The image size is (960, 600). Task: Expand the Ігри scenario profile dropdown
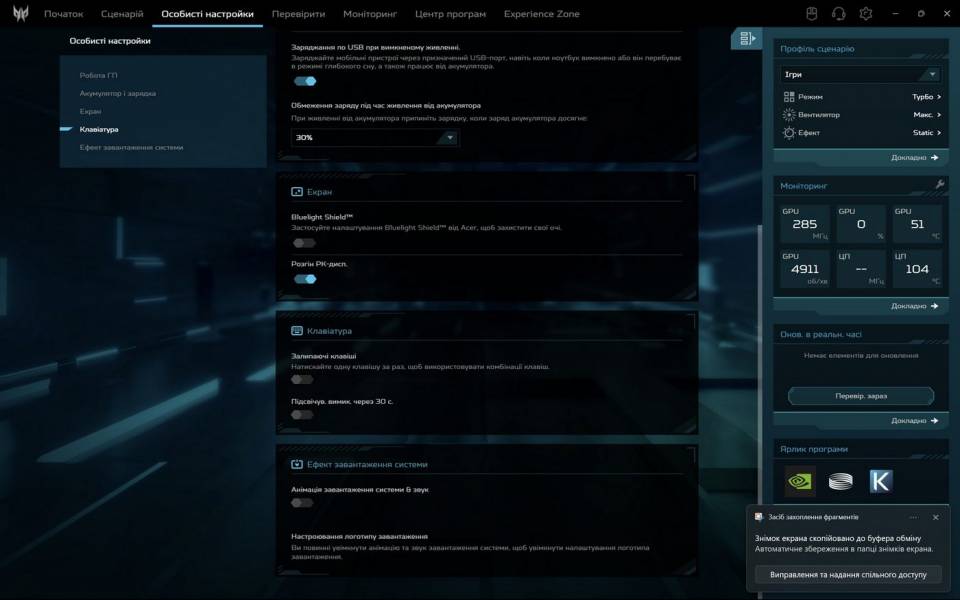coord(861,74)
